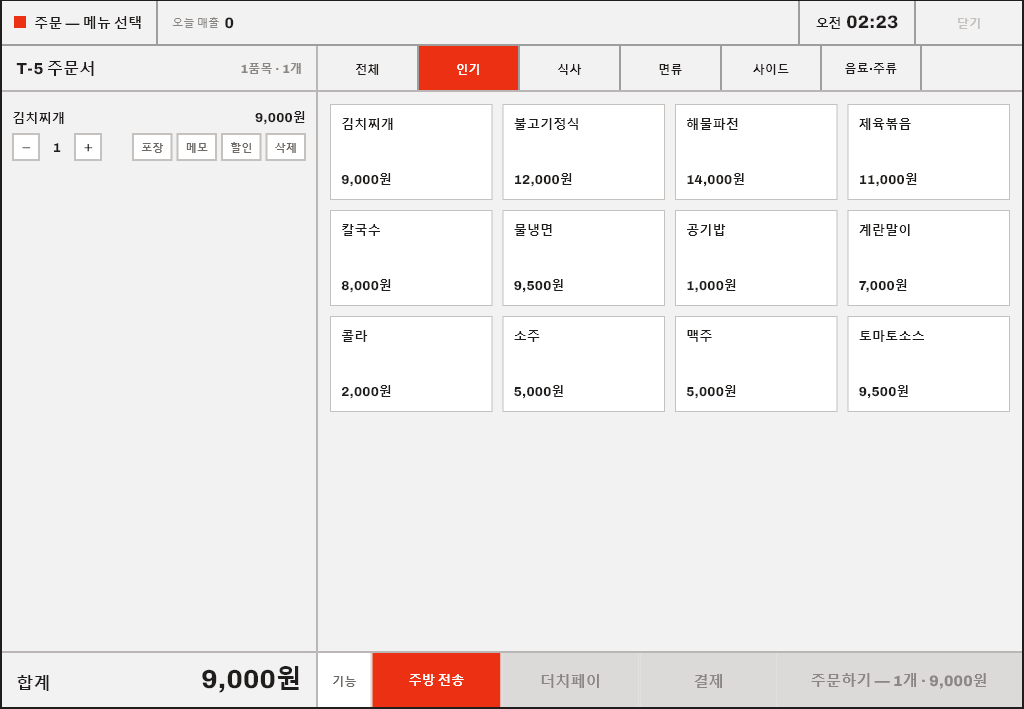Select the 해물파전 menu card
The width and height of the screenshot is (1024, 709).
pyautogui.click(x=756, y=152)
